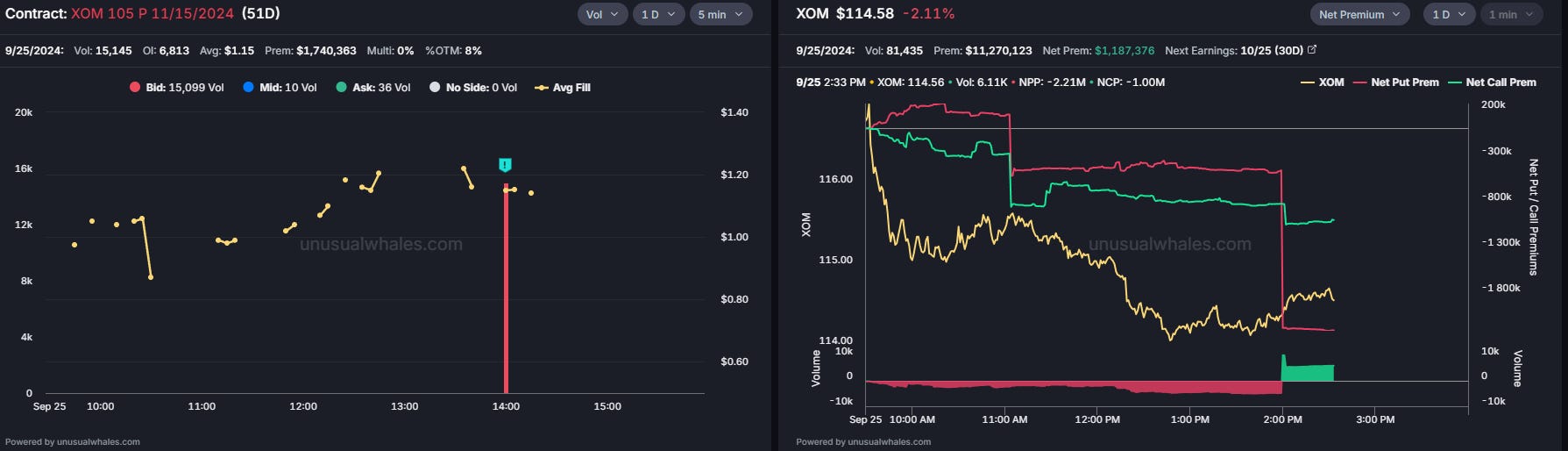Open the Powered by unusualwhales.com link under XOM chart
This screenshot has height=451, width=1568.
(863, 442)
